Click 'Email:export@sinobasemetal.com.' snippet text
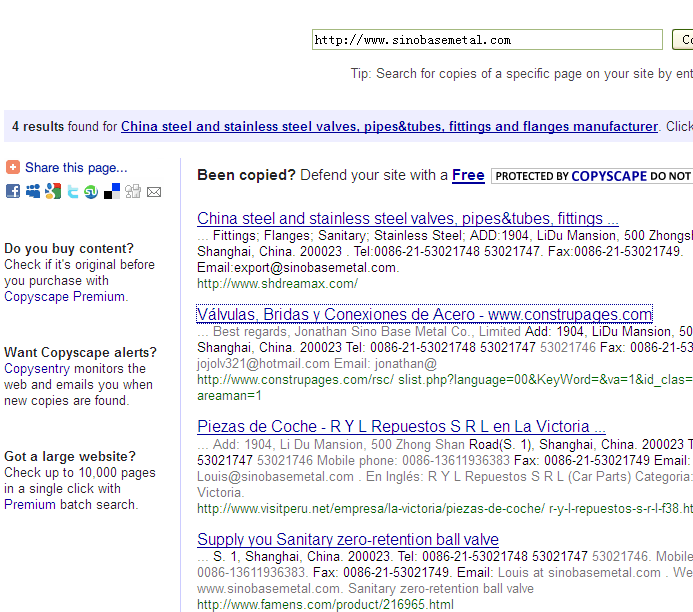This screenshot has height=612, width=693. pos(298,268)
